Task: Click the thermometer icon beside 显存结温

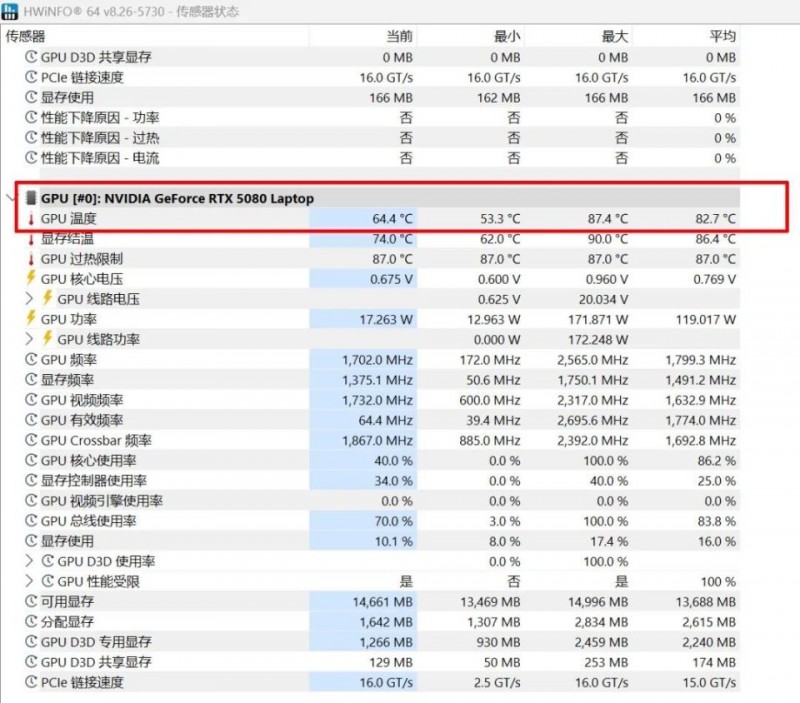Action: tap(31, 239)
